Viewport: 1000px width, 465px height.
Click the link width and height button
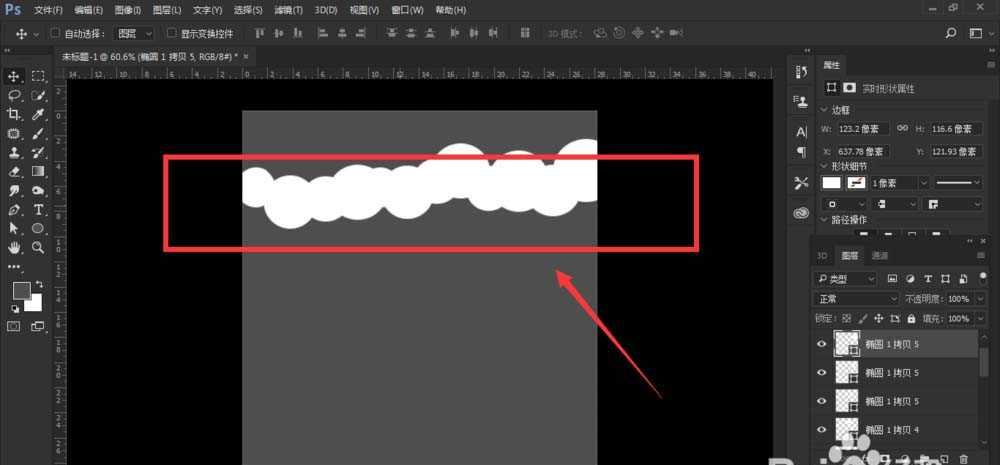click(902, 129)
